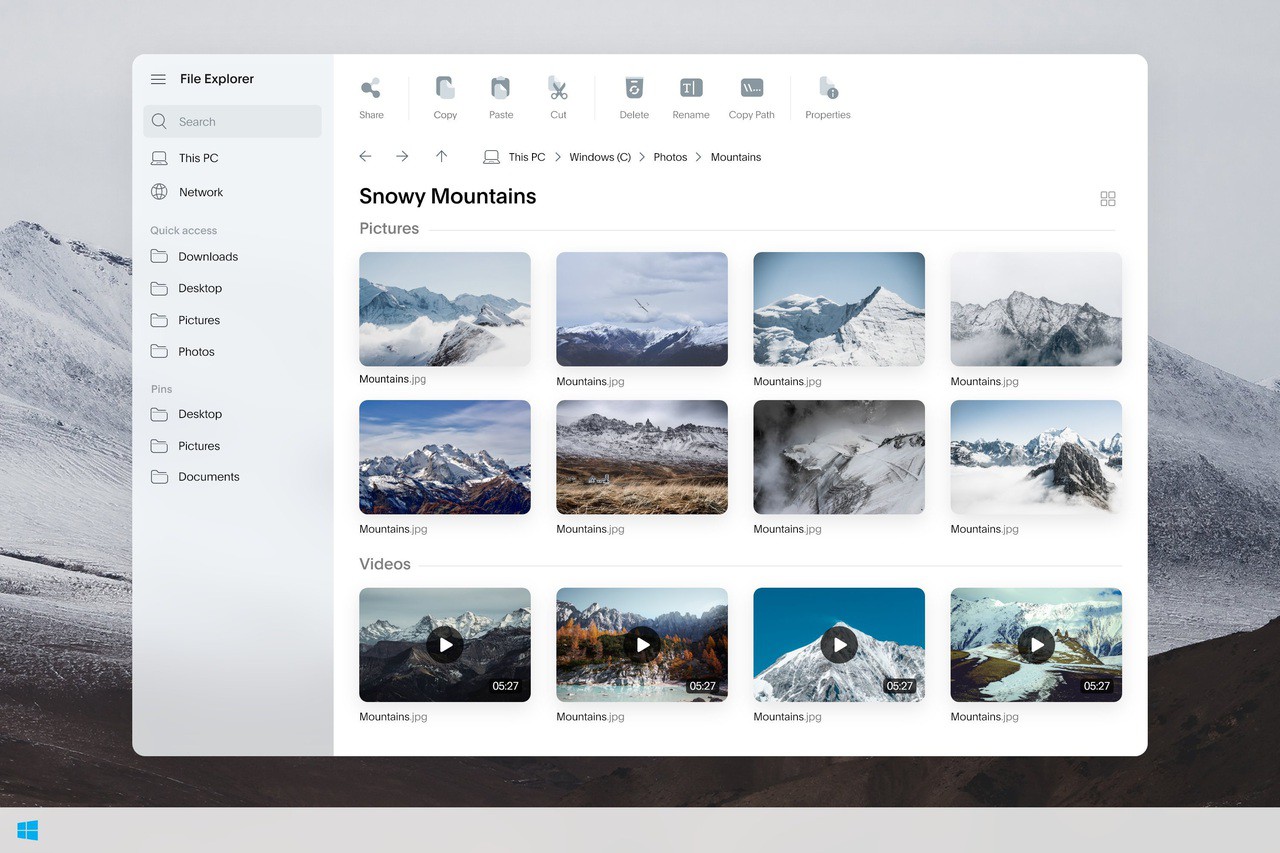Click Photos in the breadcrumb path
Viewport: 1280px width, 853px height.
coord(670,157)
